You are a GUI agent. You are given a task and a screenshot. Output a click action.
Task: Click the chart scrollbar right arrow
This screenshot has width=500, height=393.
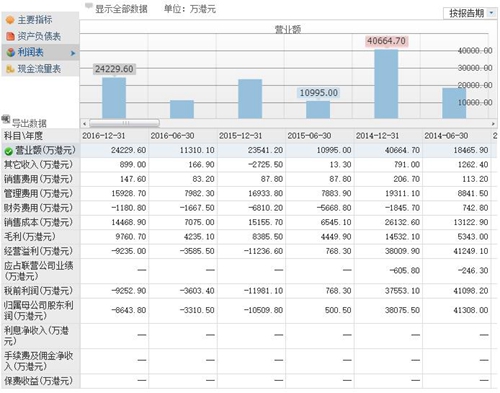(x=493, y=124)
